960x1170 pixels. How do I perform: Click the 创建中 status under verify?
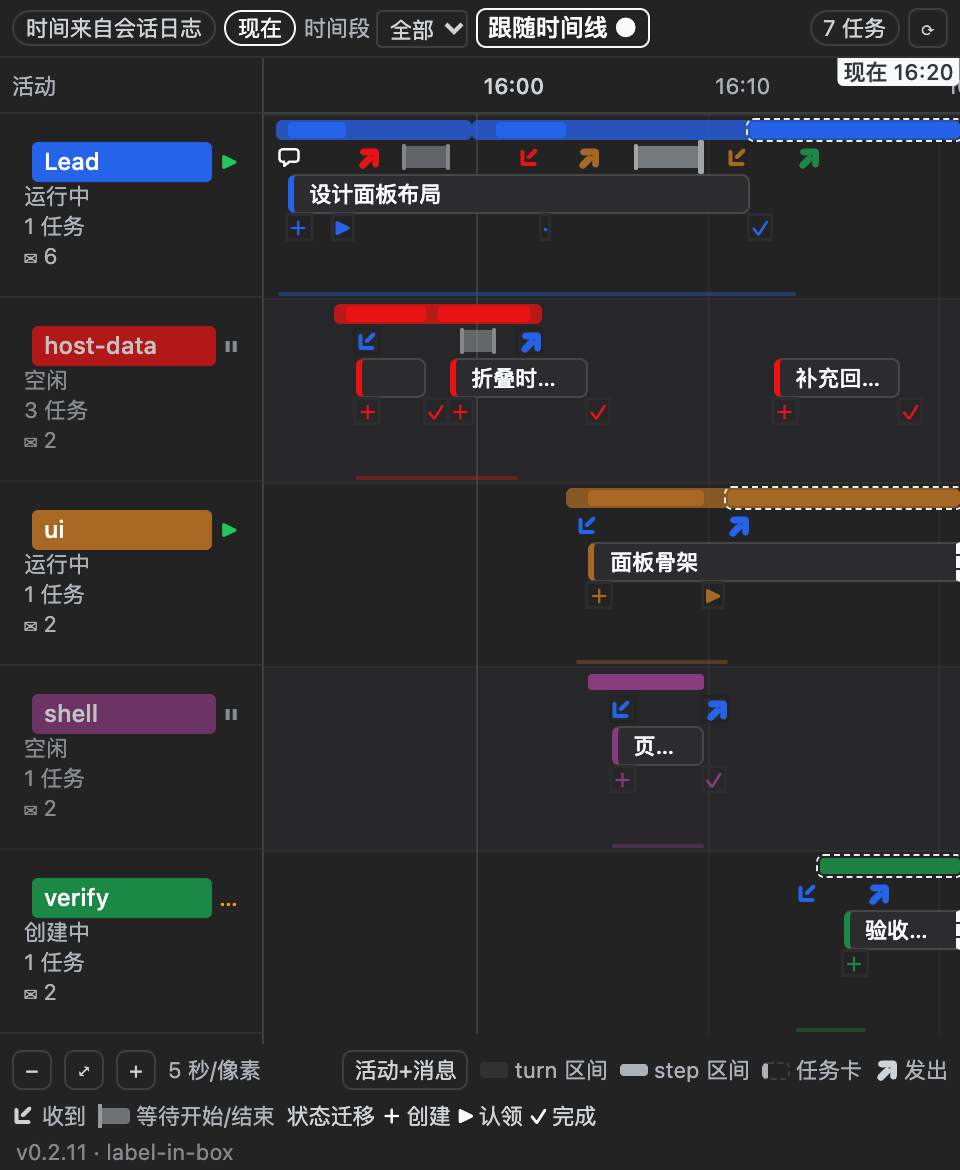pyautogui.click(x=57, y=932)
